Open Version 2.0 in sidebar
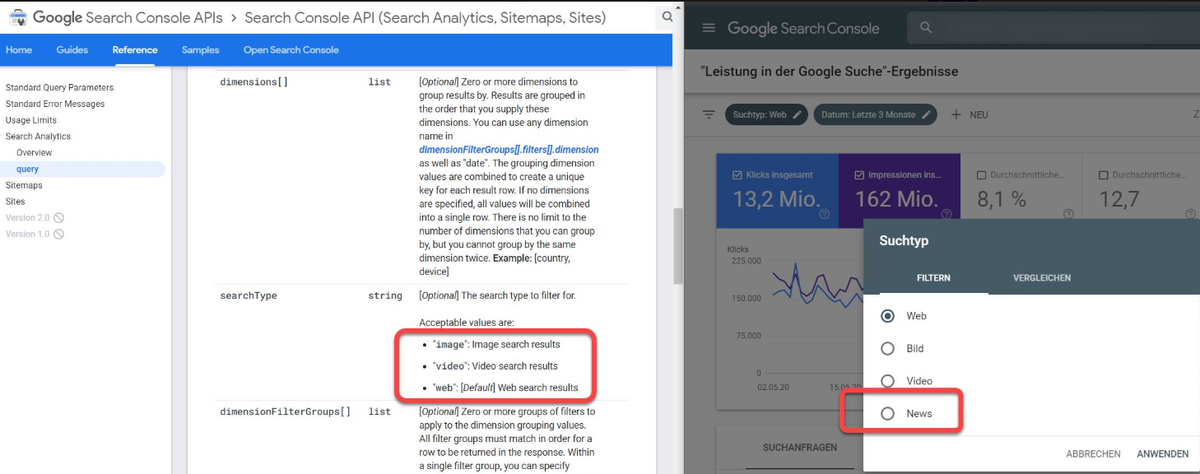The height and width of the screenshot is (474, 1200). coord(27,217)
